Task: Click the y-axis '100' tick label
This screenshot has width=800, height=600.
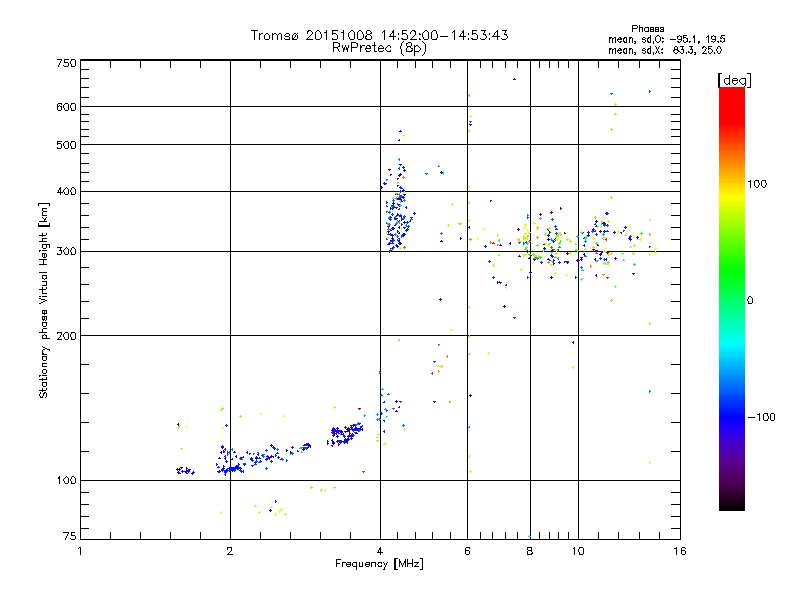Action: pyautogui.click(x=66, y=481)
